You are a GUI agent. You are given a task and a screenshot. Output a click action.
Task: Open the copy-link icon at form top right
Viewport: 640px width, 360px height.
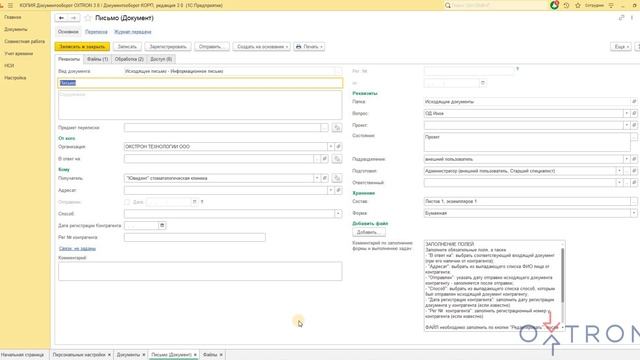621,18
